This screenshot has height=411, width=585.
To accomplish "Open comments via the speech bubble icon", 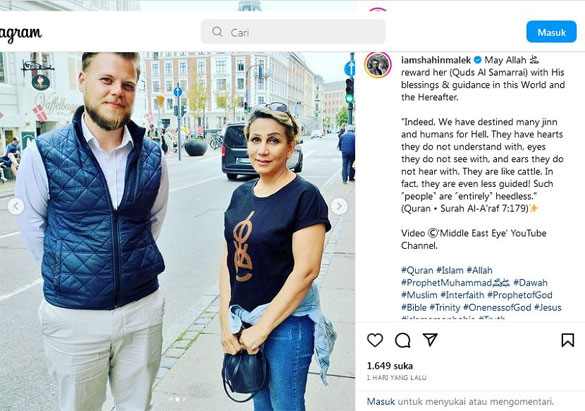I will 403,340.
